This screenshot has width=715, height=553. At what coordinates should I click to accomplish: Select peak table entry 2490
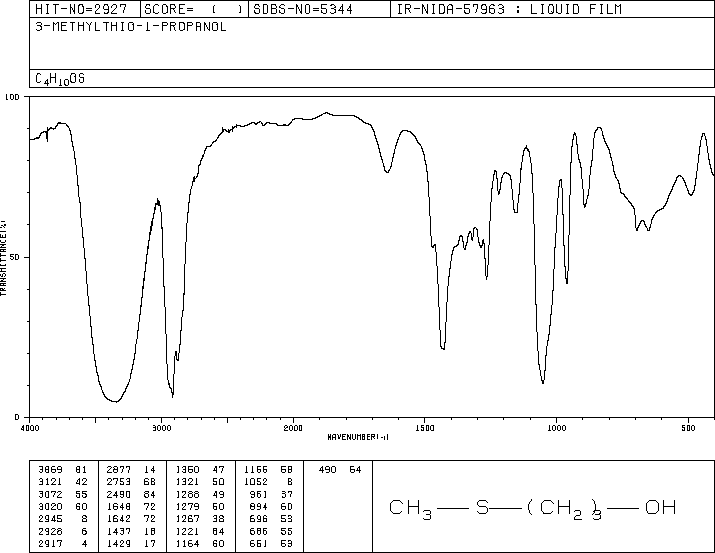coord(119,494)
